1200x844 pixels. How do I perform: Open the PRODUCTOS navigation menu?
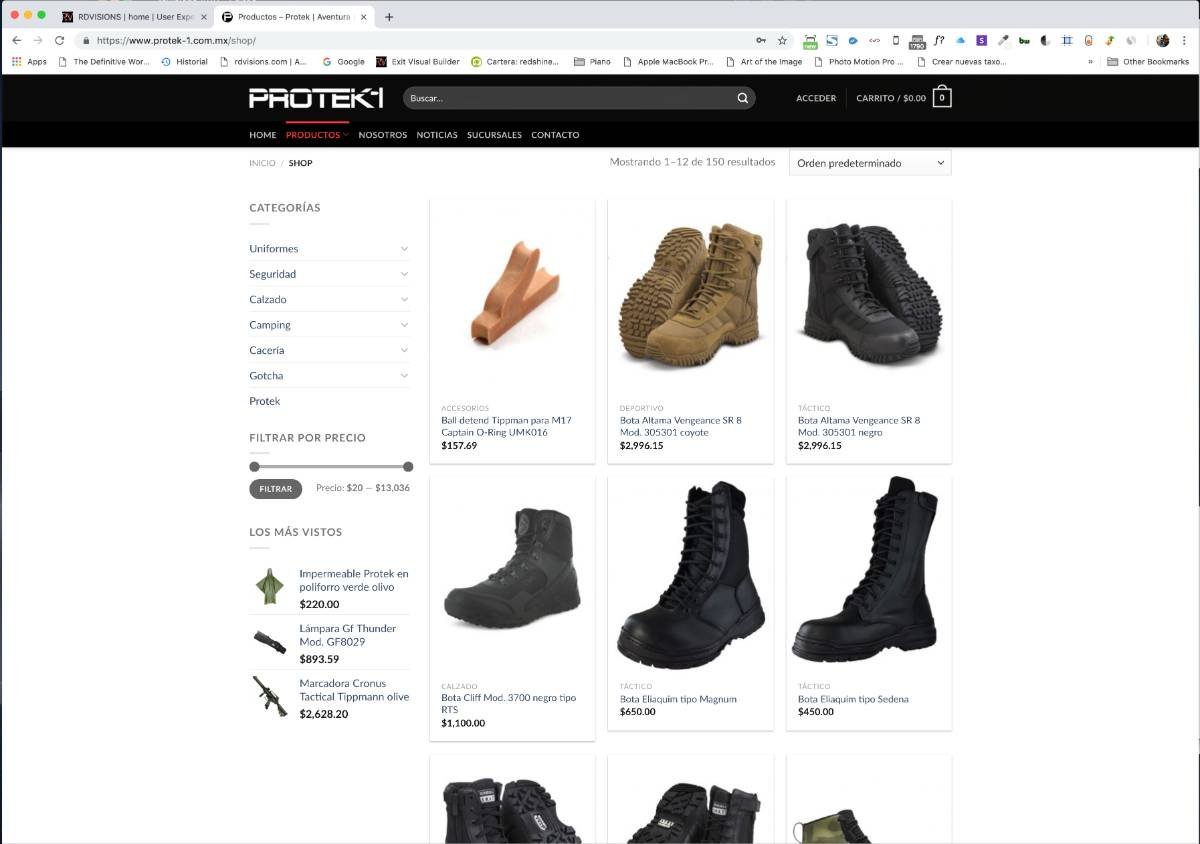pos(315,134)
